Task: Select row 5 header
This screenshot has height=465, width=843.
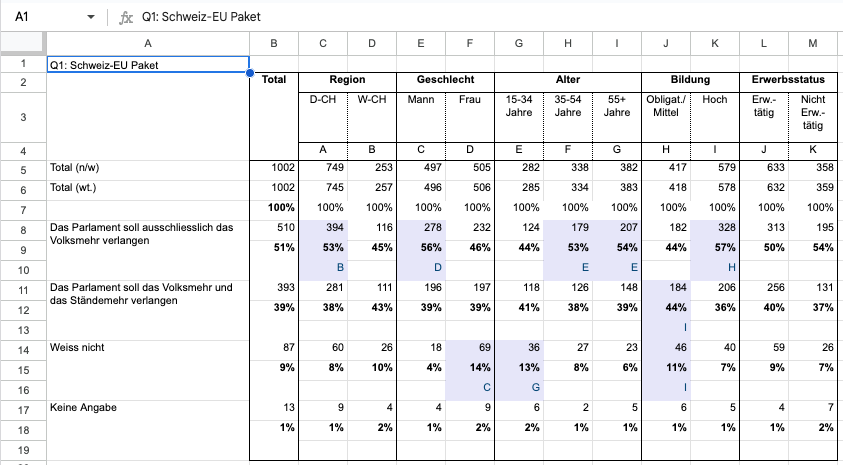Action: (x=23, y=168)
